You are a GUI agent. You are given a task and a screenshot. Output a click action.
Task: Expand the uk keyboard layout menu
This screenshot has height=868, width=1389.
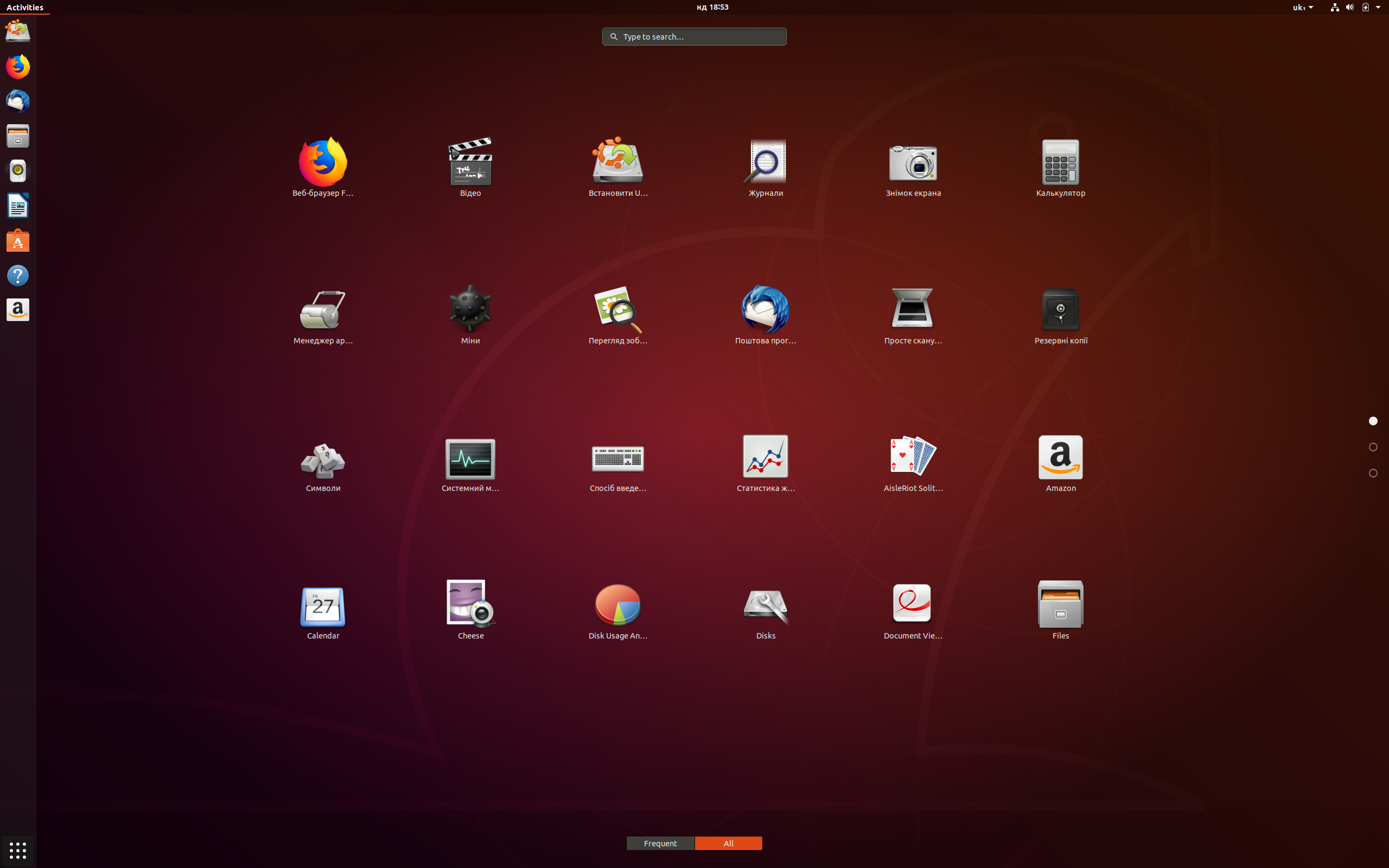pyautogui.click(x=1302, y=8)
